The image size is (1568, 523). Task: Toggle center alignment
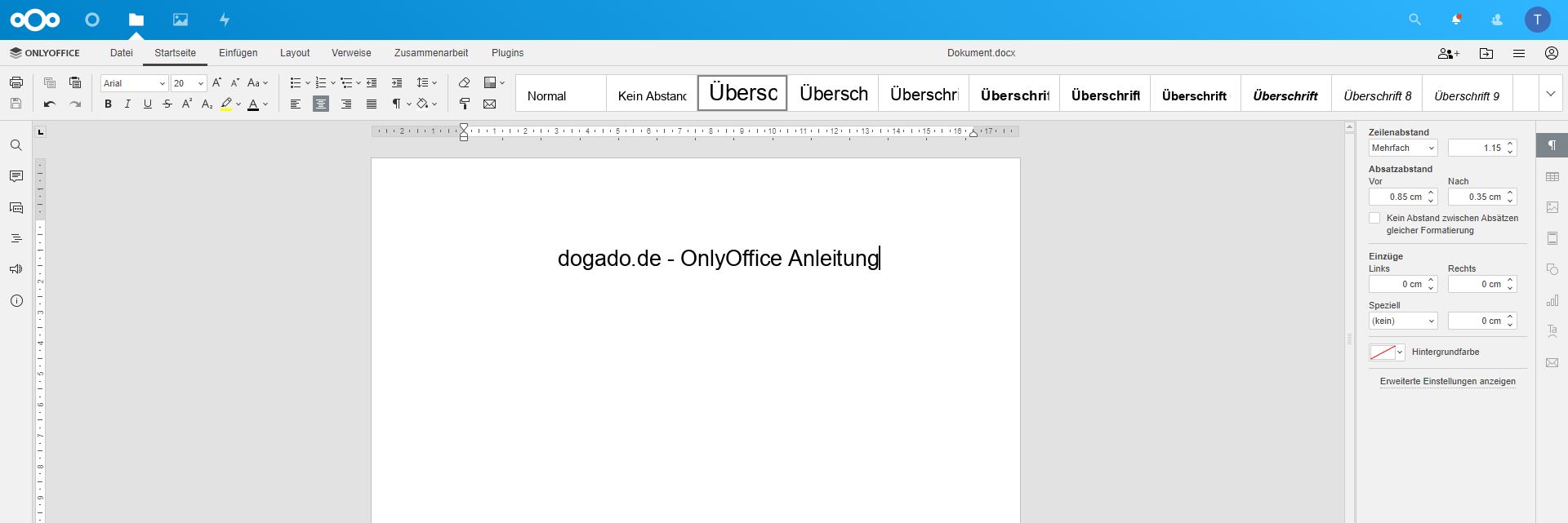[x=321, y=104]
